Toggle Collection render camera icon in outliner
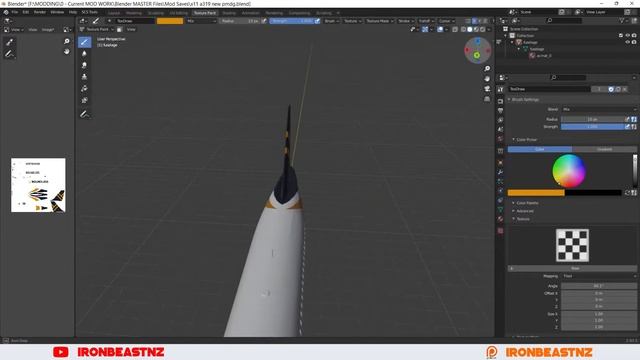Viewport: 640px width, 360px height. pos(634,36)
